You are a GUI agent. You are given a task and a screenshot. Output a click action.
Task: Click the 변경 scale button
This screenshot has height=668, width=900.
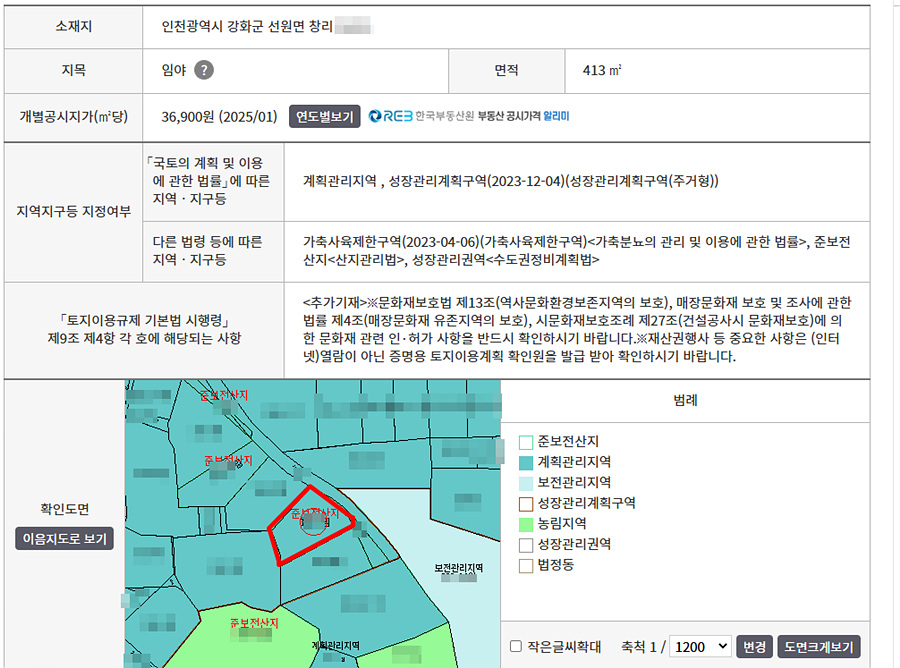tap(754, 646)
